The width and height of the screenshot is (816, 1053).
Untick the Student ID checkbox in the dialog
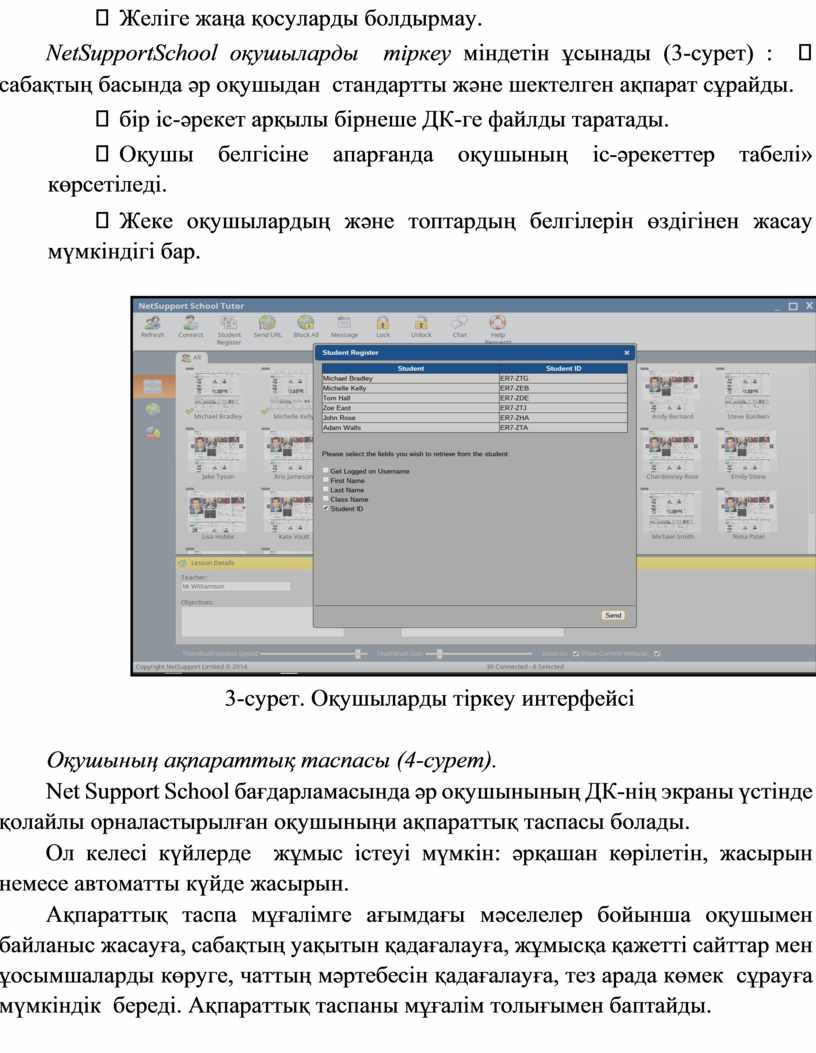point(326,509)
